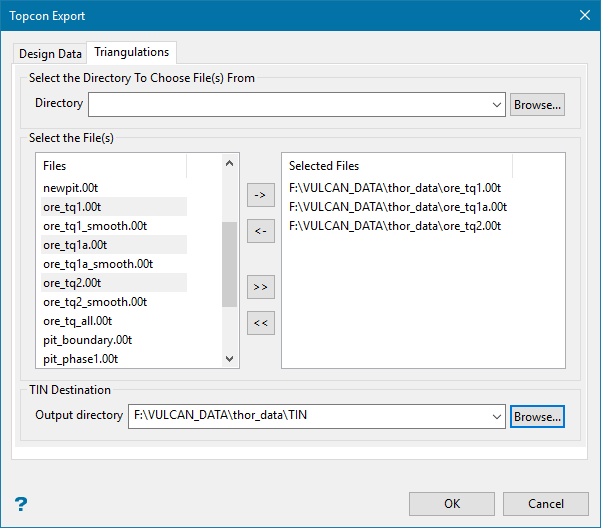Switch to the Design Data tab
The width and height of the screenshot is (601, 528).
[x=50, y=53]
